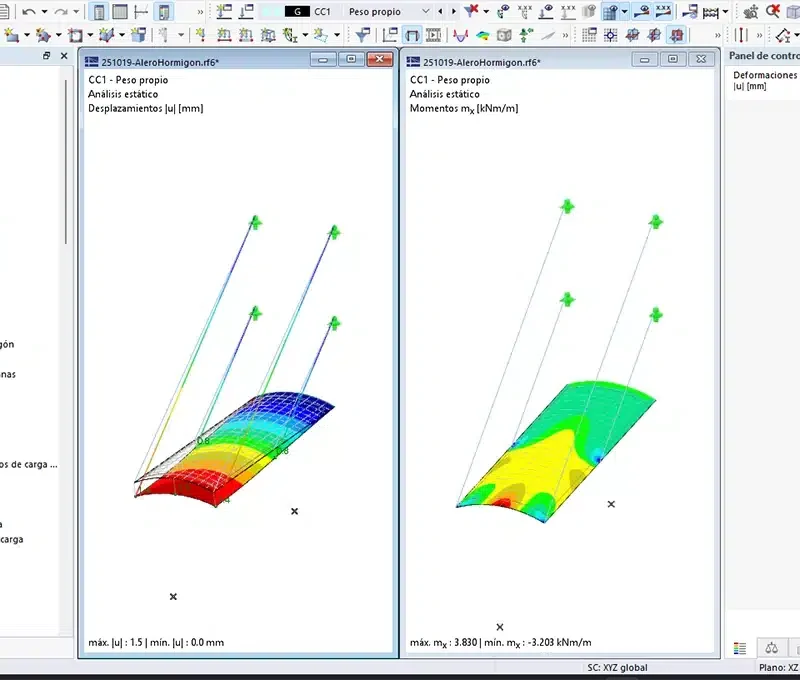Click the red vertical bars icon
This screenshot has height=680, width=800.
tap(741, 35)
